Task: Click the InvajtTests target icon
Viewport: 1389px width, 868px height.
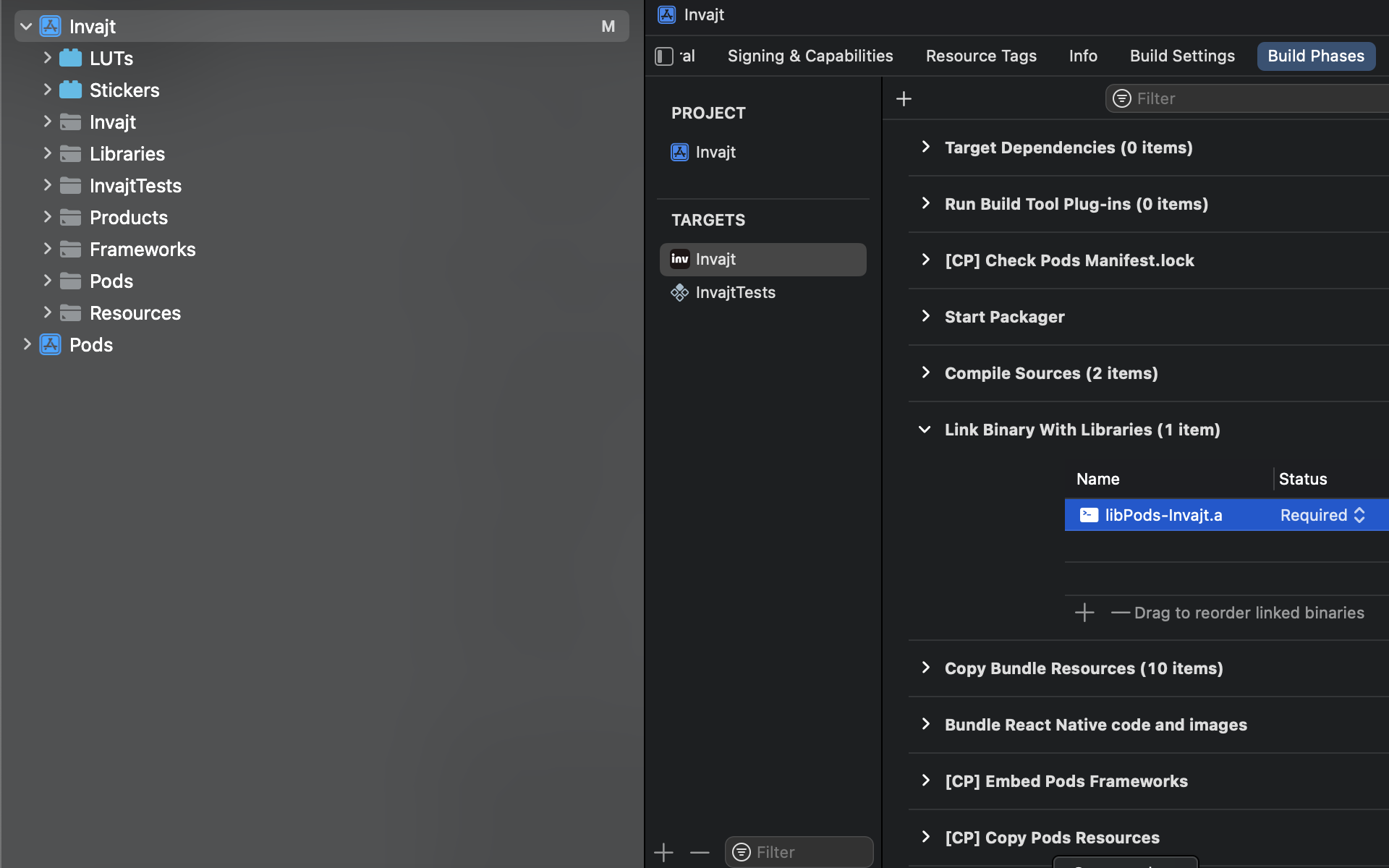Action: (679, 292)
